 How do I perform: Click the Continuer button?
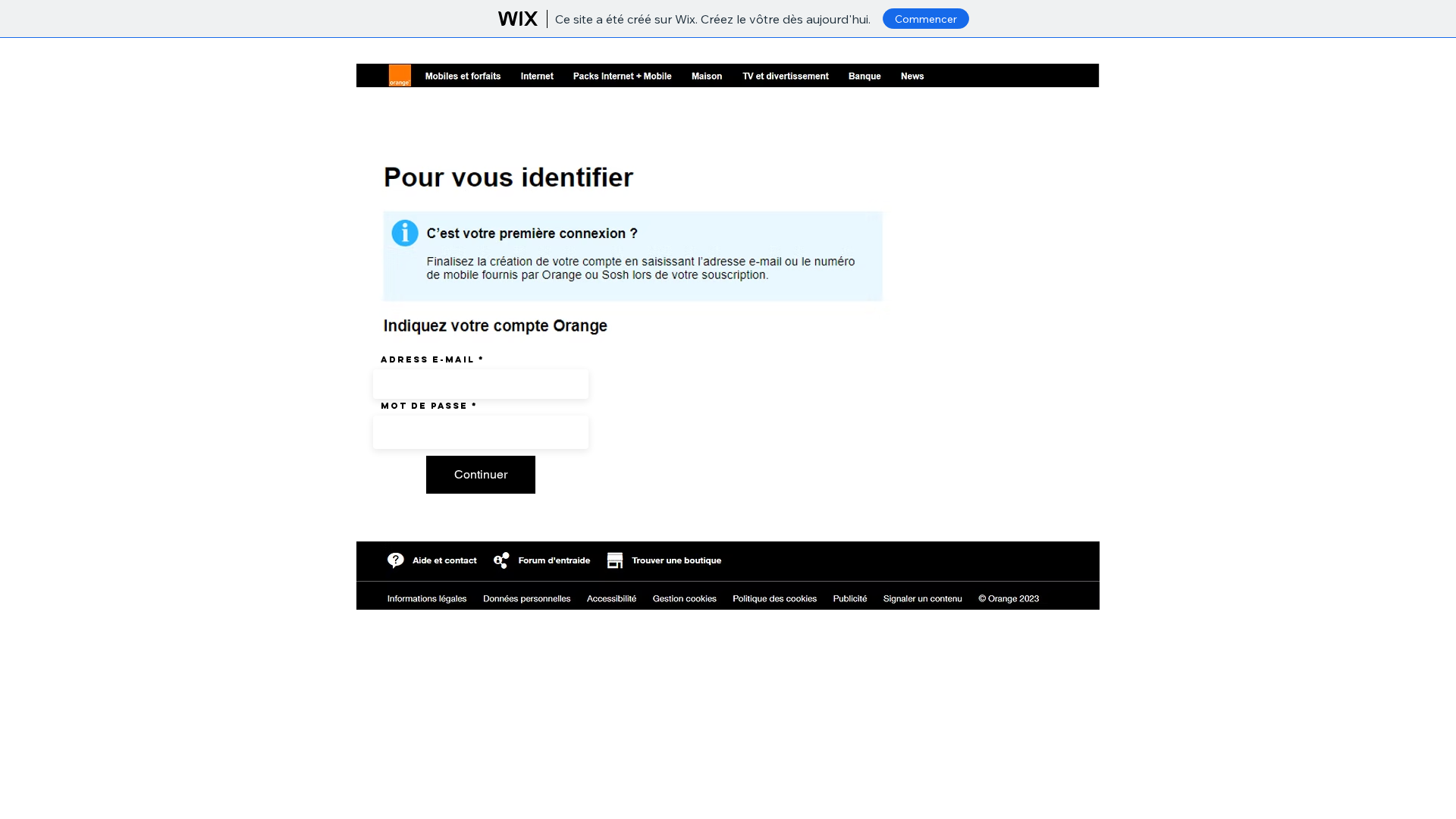click(x=481, y=475)
